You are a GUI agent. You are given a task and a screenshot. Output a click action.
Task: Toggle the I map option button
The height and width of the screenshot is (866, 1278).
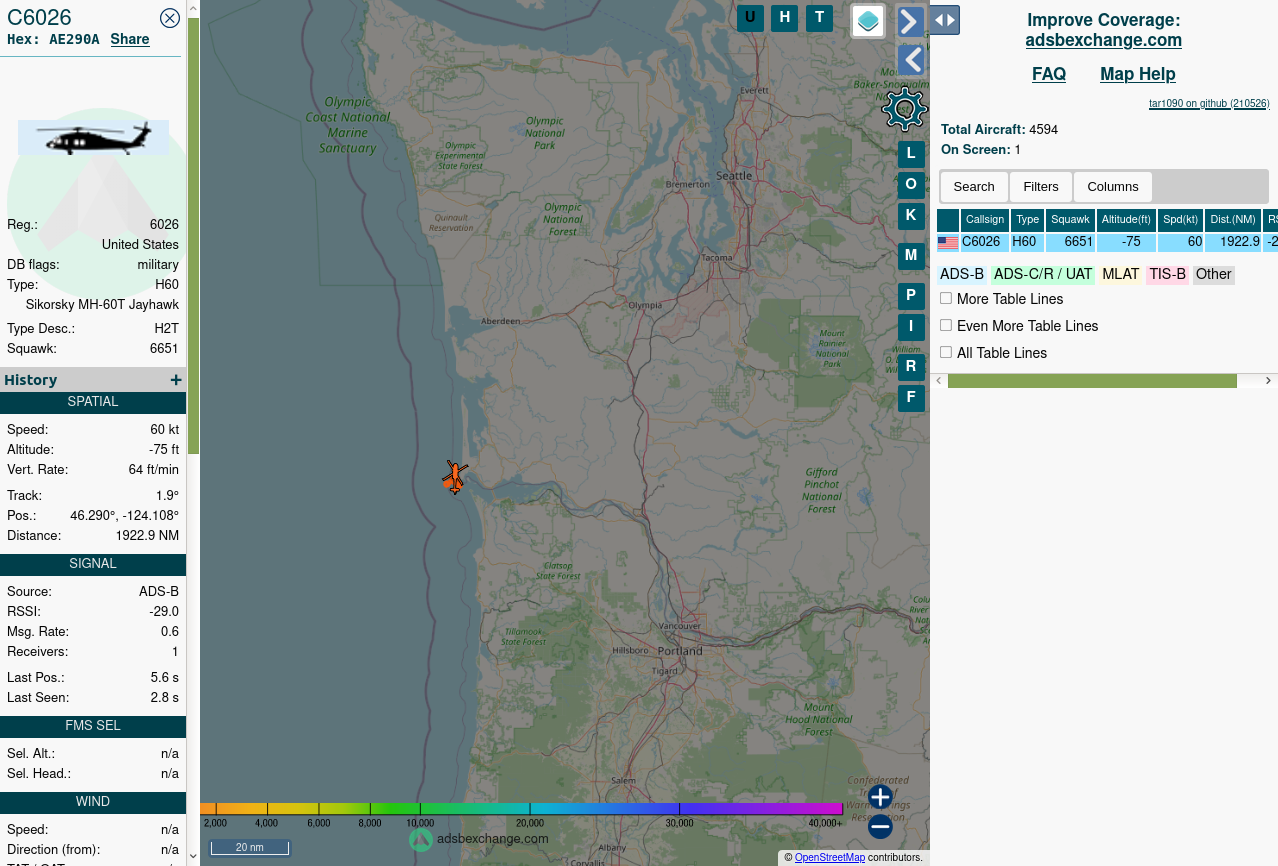pyautogui.click(x=911, y=327)
